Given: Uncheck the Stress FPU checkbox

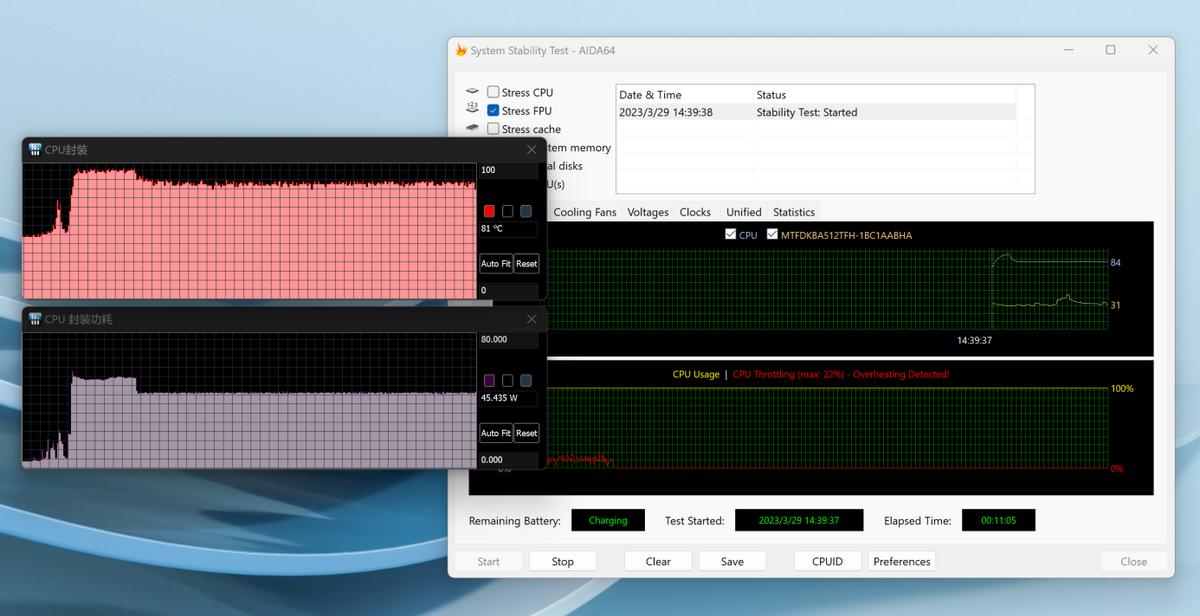Looking at the screenshot, I should (493, 111).
